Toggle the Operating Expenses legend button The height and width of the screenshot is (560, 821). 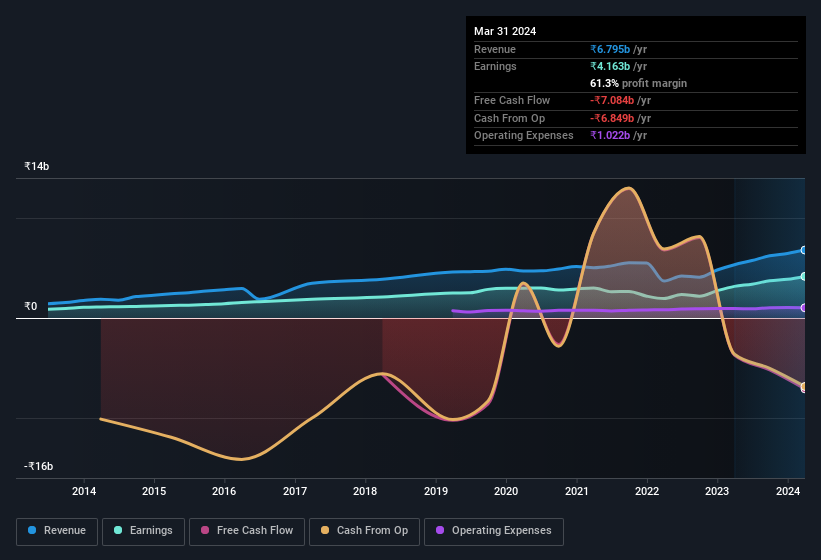494,531
